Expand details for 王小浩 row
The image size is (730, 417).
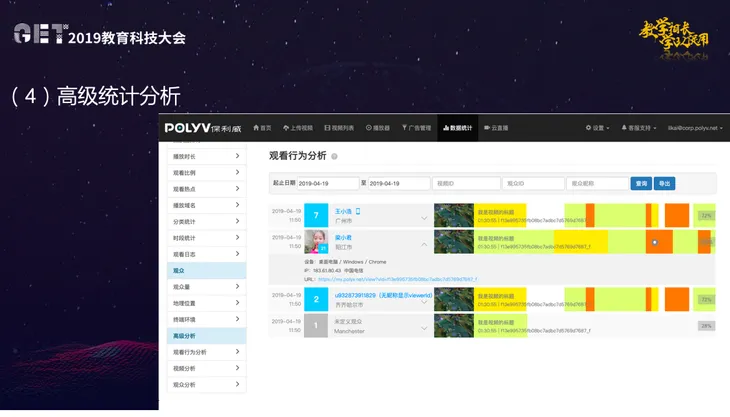pyautogui.click(x=424, y=218)
